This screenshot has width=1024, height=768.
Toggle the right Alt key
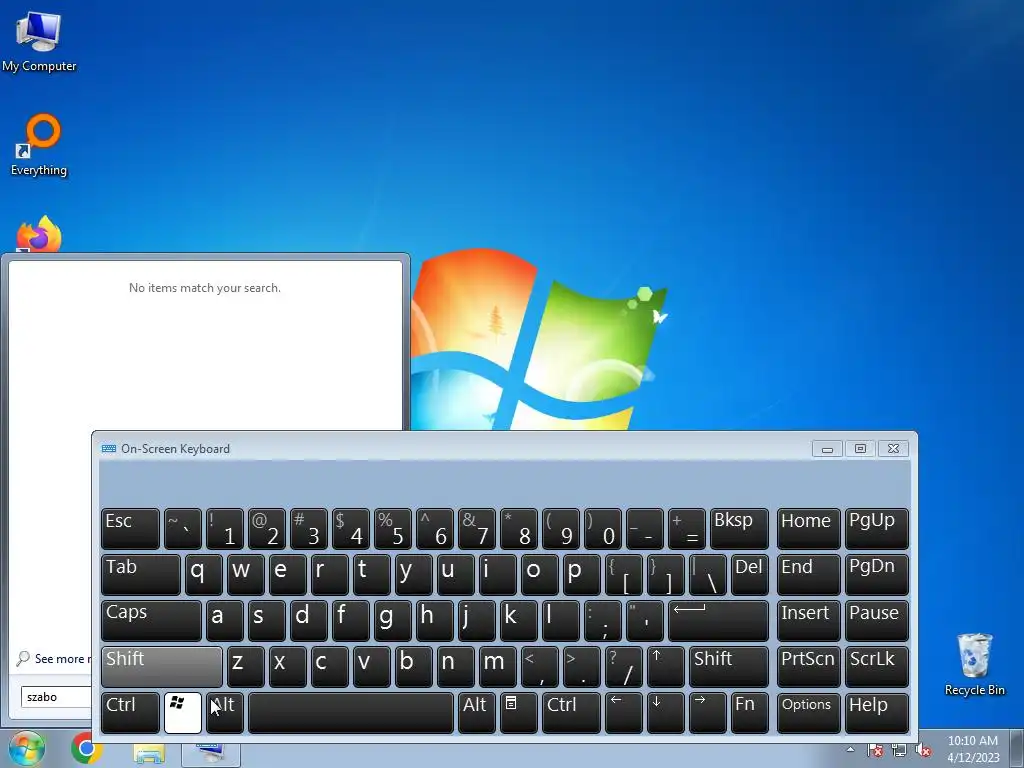(x=476, y=712)
